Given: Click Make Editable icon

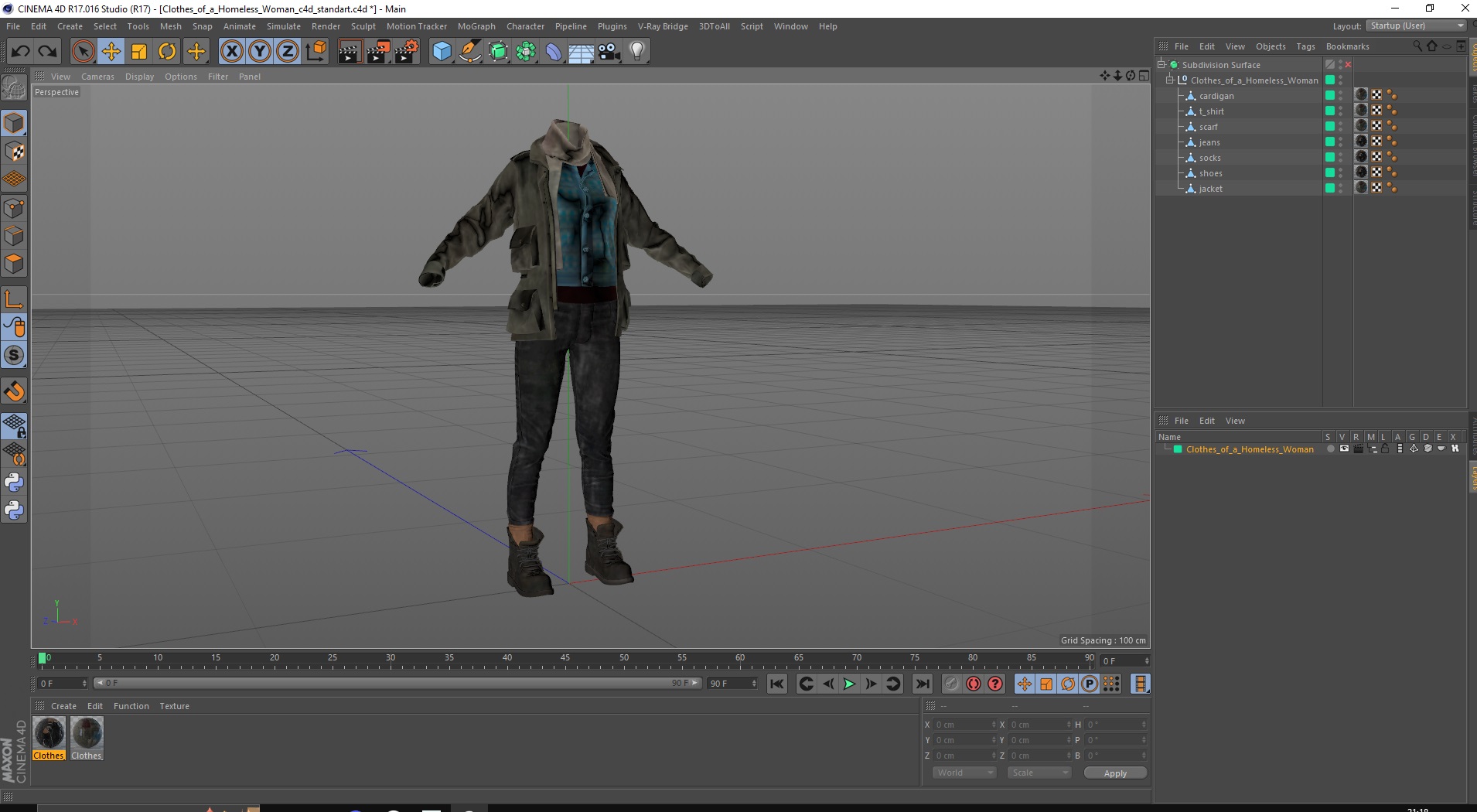Looking at the screenshot, I should pos(14,87).
